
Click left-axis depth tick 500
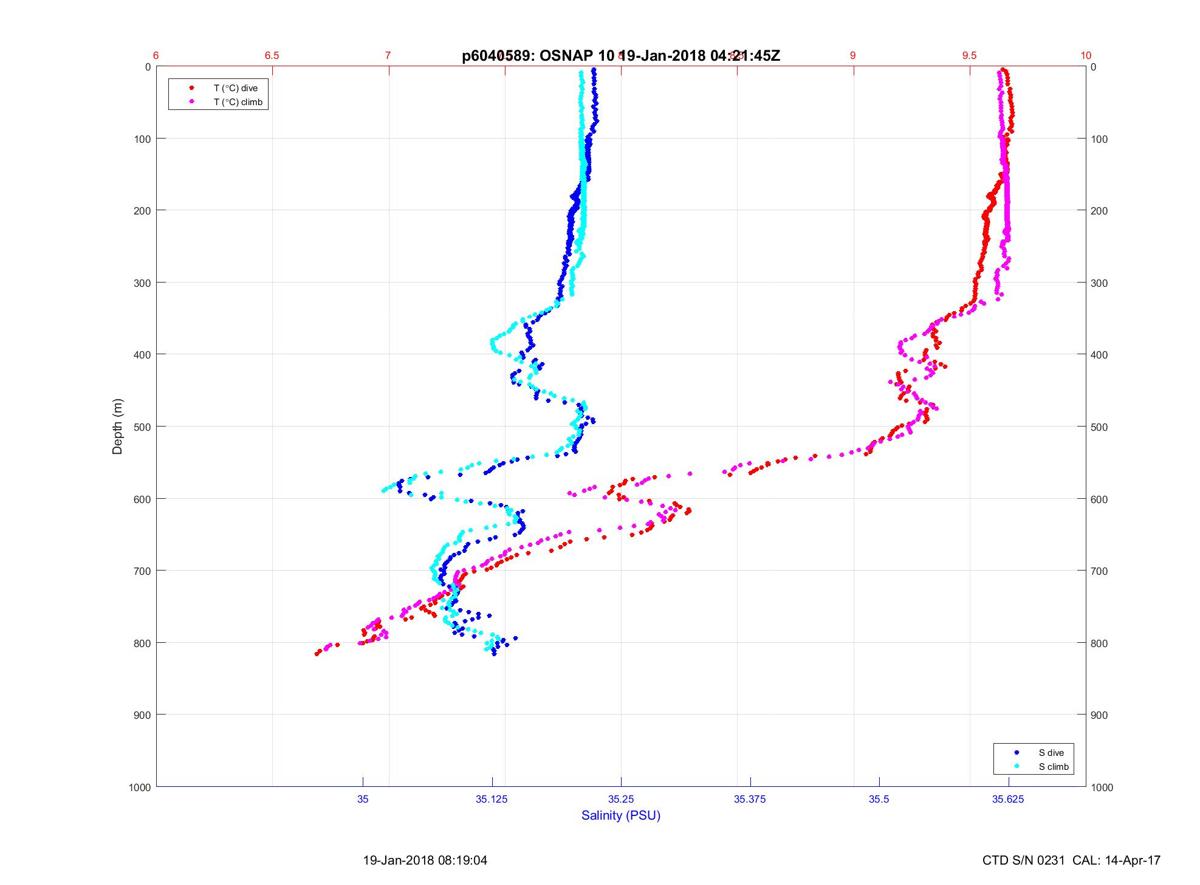142,427
